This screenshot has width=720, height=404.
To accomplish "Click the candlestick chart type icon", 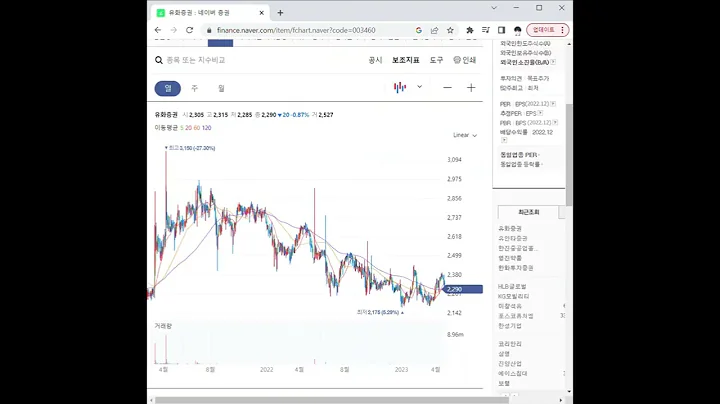I will [400, 87].
